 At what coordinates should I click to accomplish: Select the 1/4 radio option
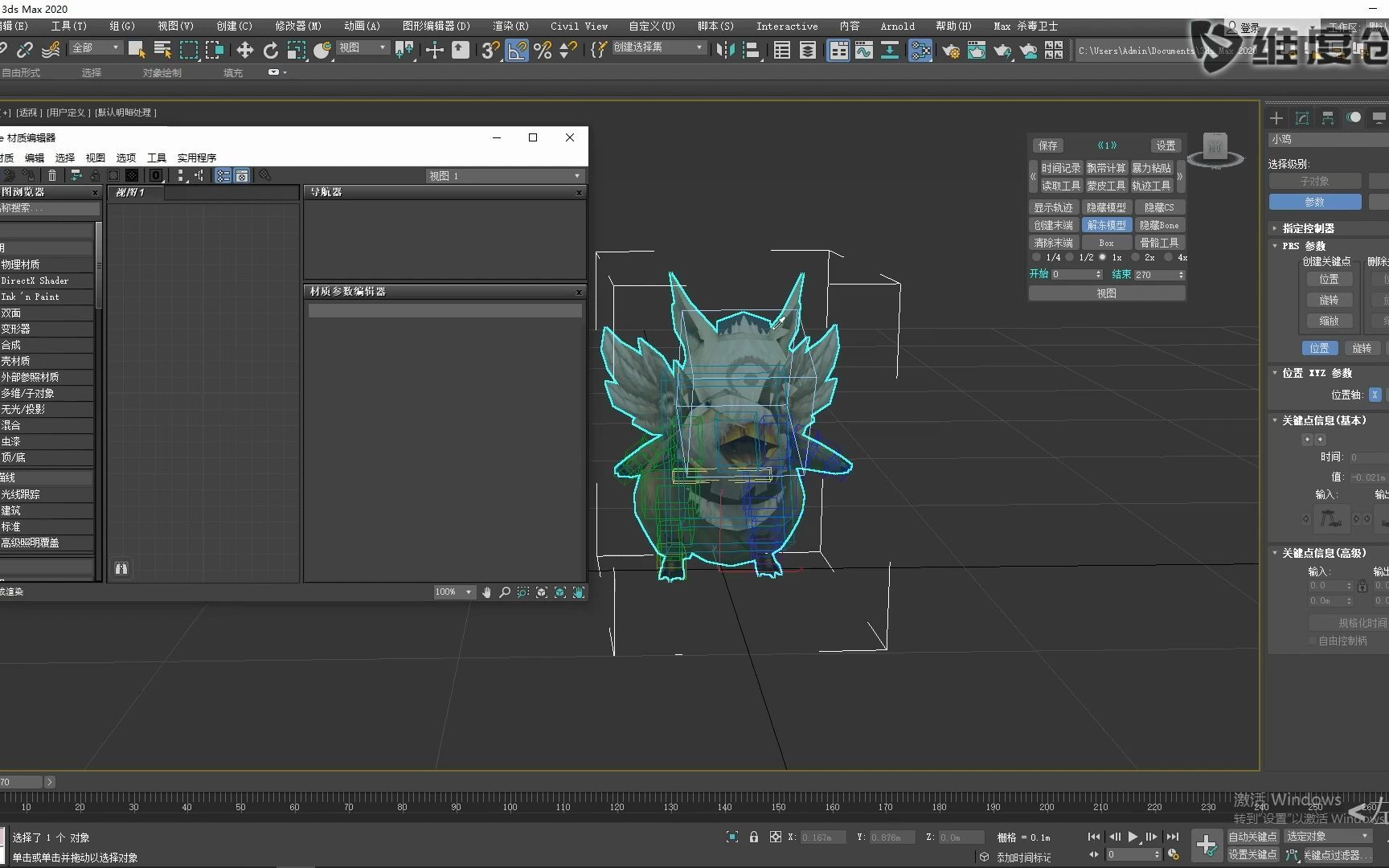tap(1037, 257)
